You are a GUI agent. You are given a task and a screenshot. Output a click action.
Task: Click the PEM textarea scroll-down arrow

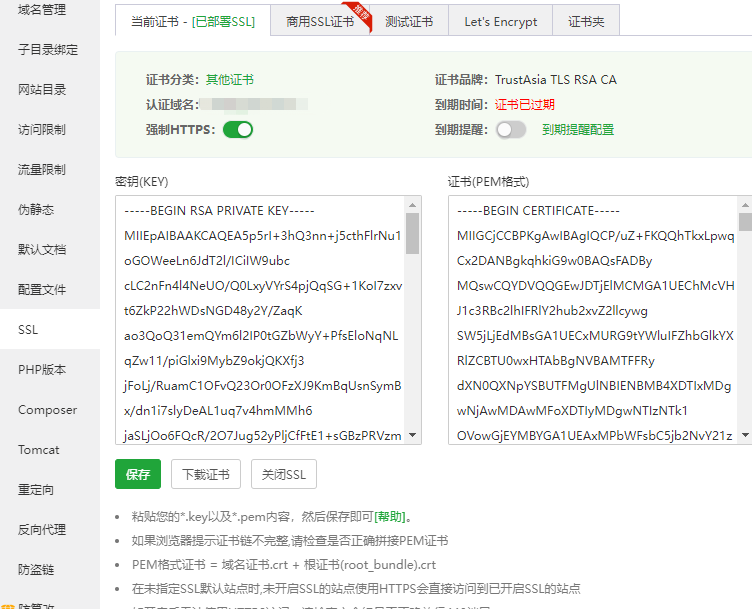[x=745, y=435]
